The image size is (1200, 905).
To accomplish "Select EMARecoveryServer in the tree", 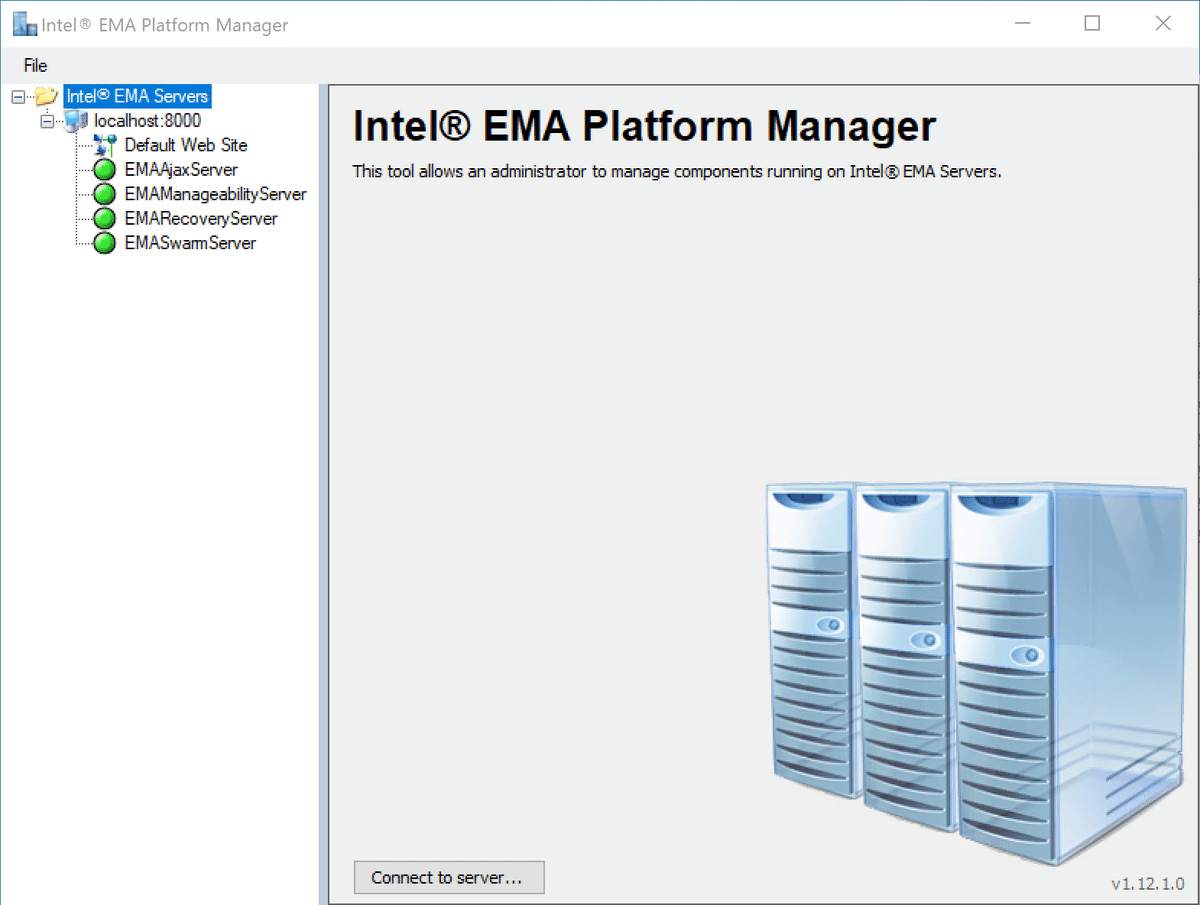I will tap(201, 218).
